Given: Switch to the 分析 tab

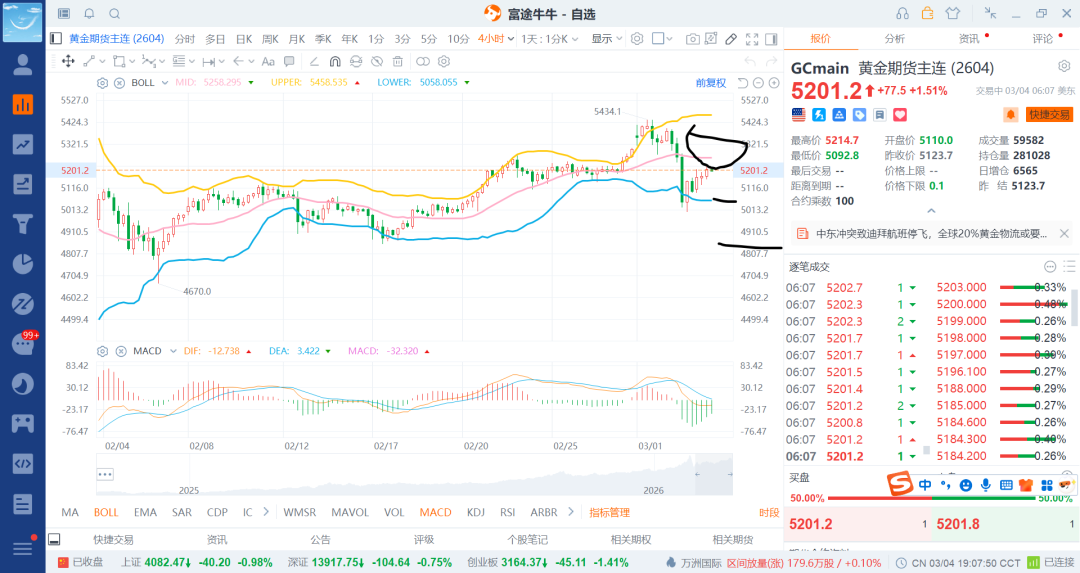Looking at the screenshot, I should tap(895, 39).
